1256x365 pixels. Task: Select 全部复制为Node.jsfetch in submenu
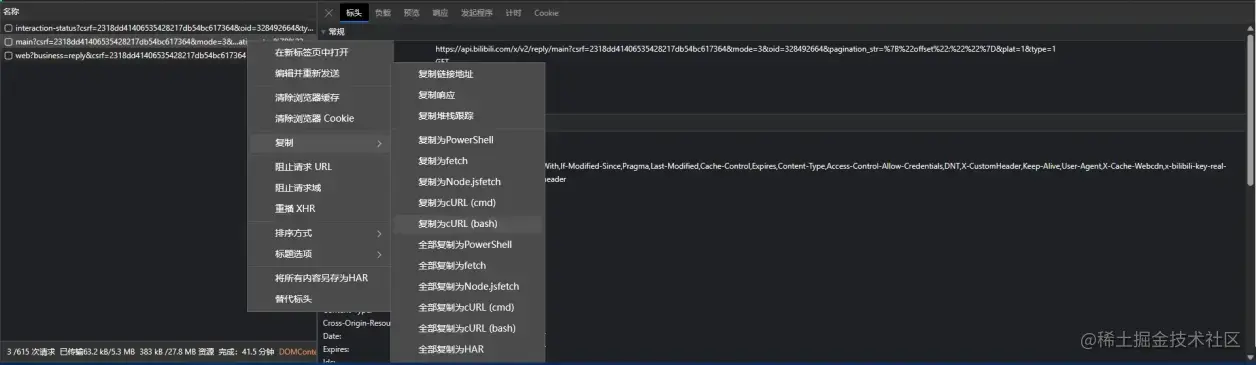[x=468, y=287]
